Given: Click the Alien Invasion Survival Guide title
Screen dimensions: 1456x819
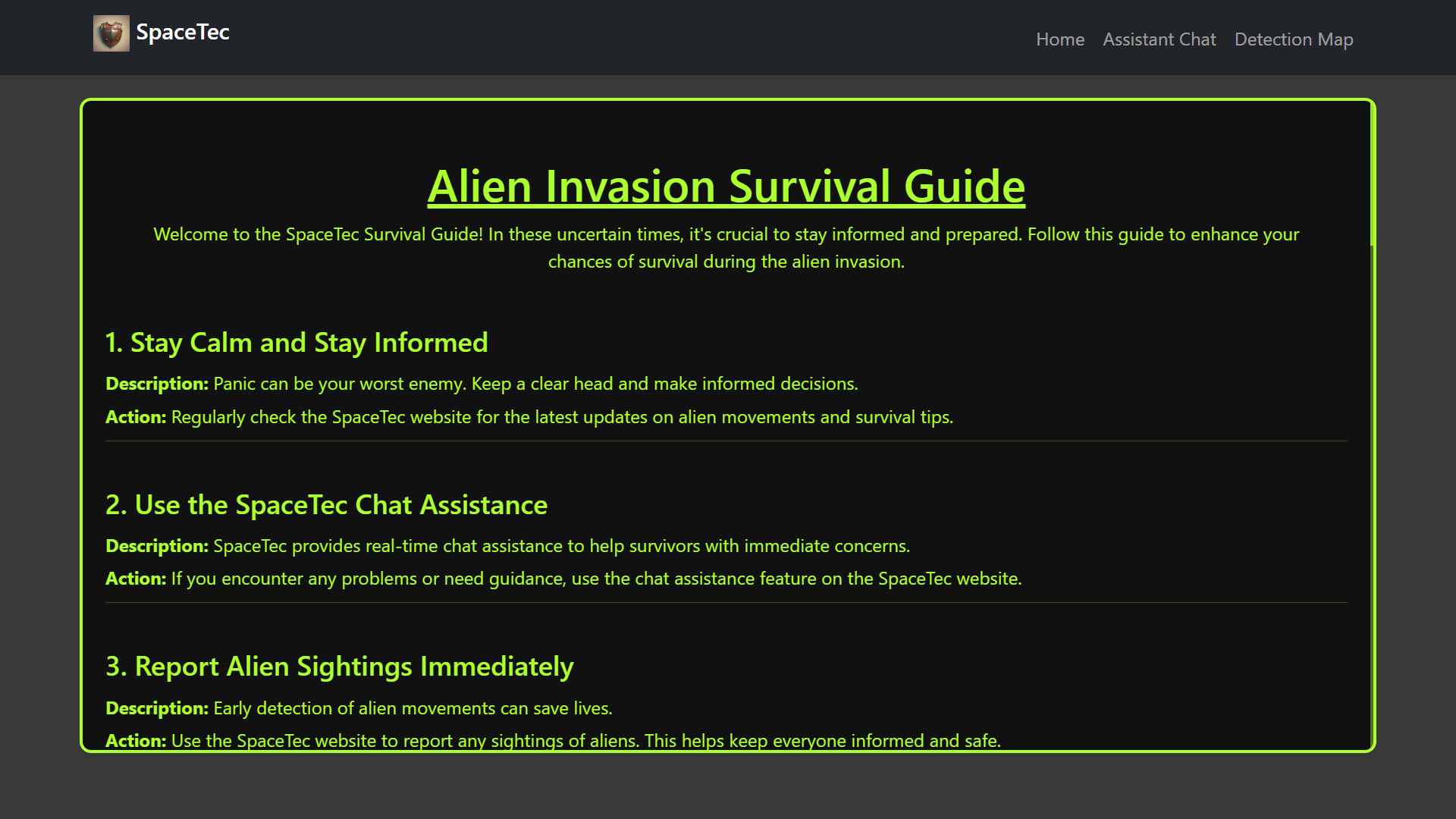Looking at the screenshot, I should [726, 186].
